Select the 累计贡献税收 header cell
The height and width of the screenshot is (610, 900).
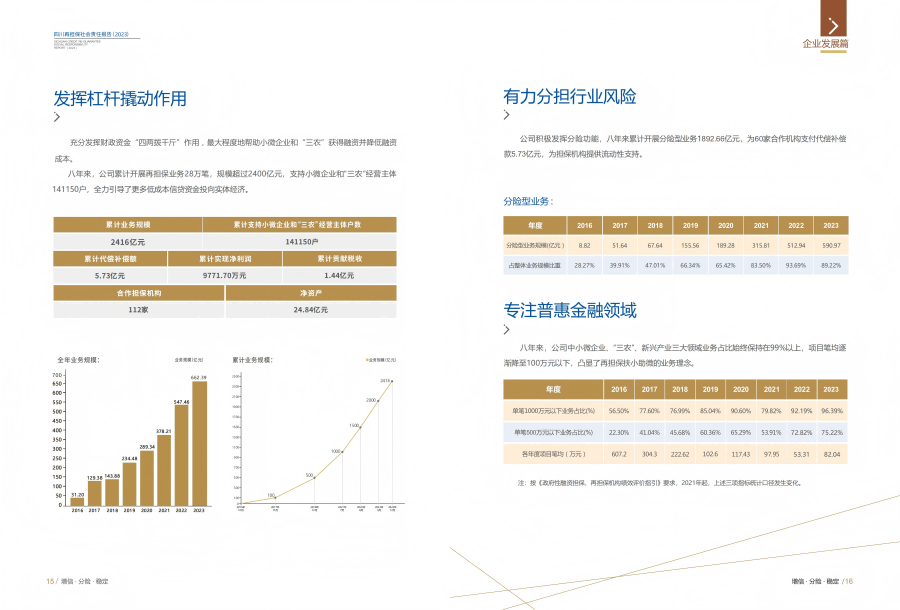[340, 259]
